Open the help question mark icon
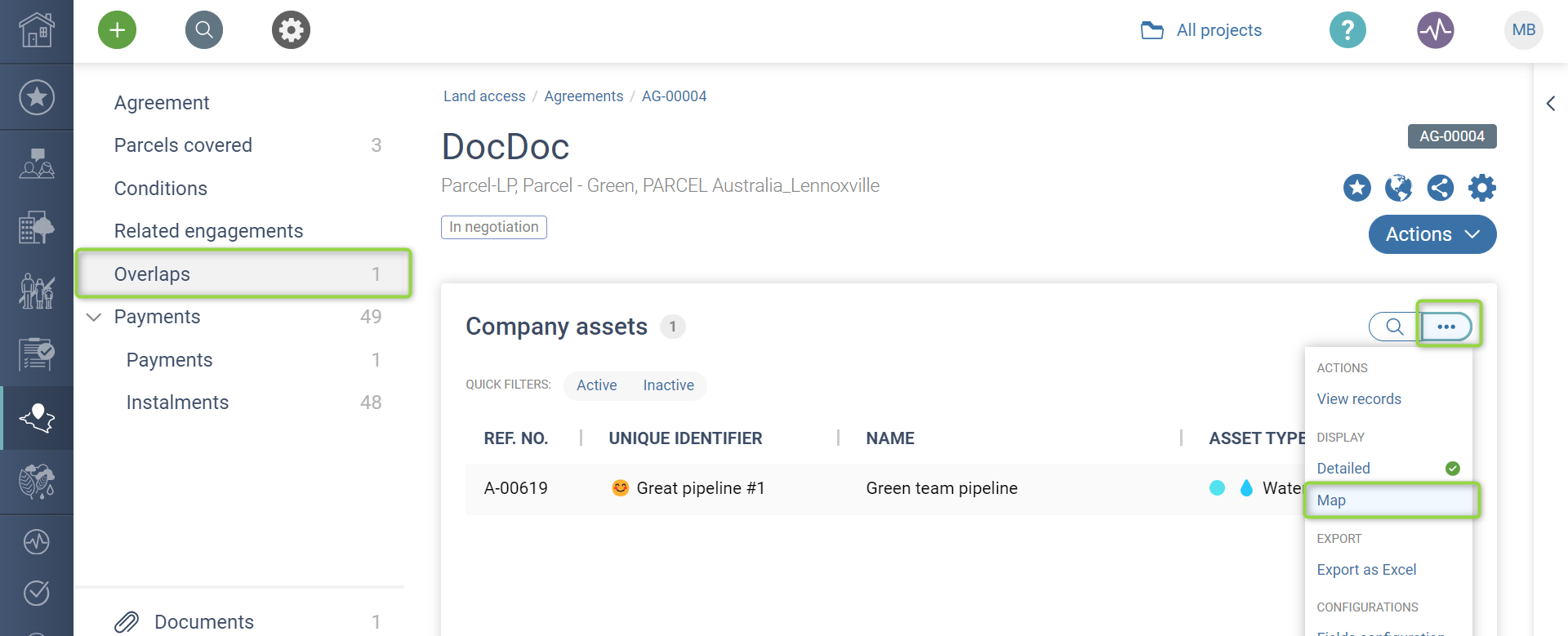1568x636 pixels. click(1347, 30)
